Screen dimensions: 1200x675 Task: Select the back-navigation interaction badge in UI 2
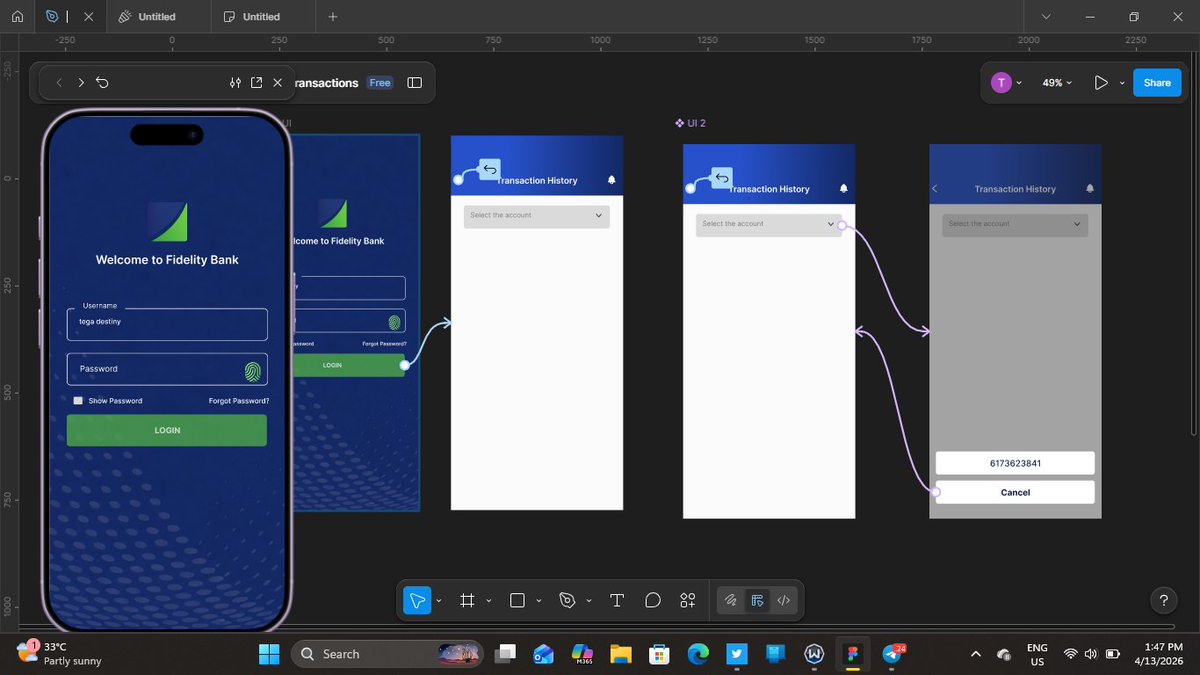point(722,177)
